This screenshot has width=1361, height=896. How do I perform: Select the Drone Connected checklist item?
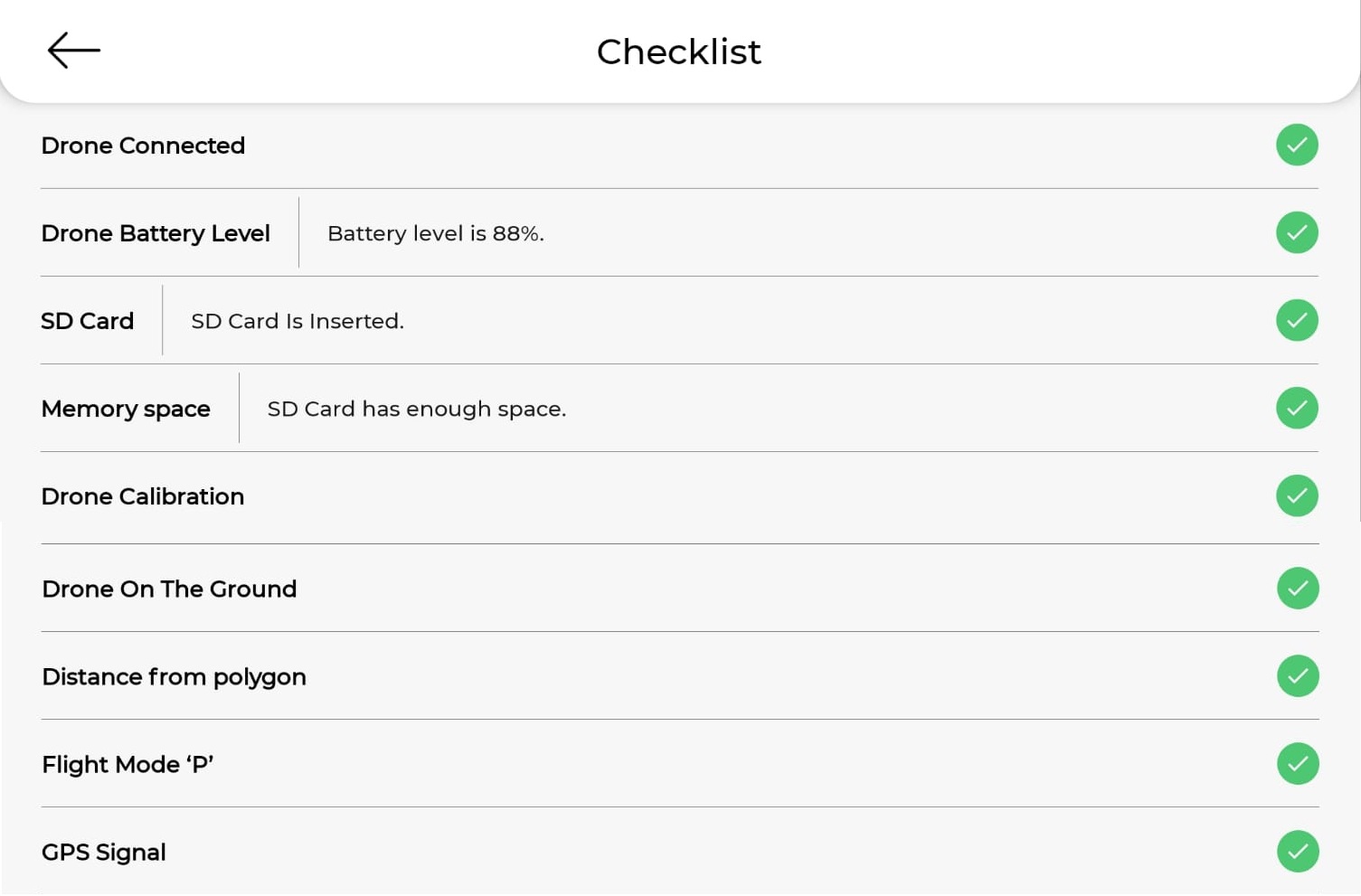[x=679, y=146]
